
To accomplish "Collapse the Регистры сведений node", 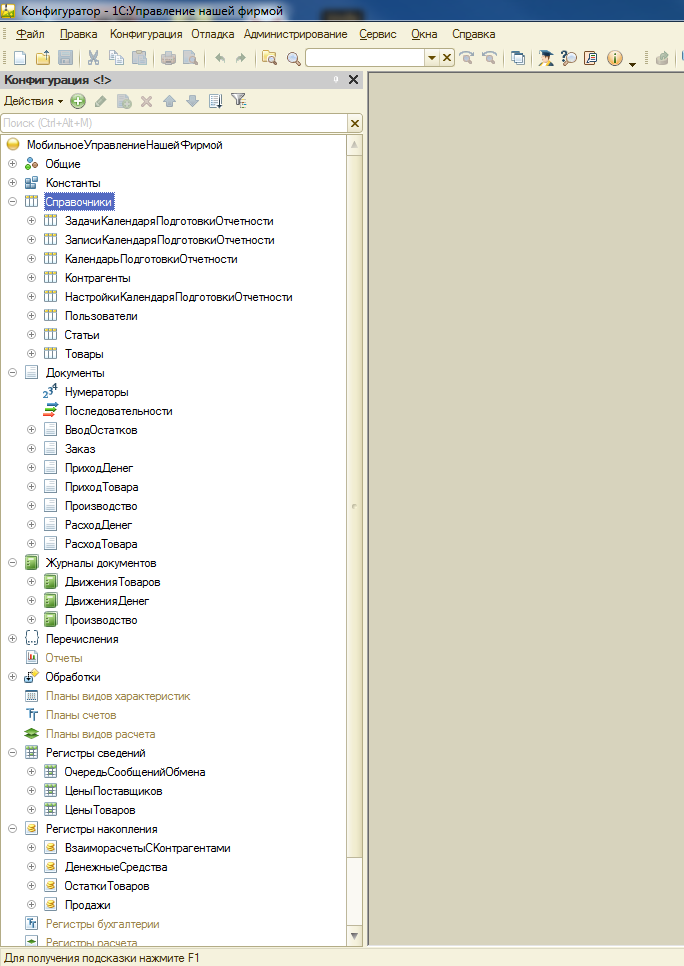I will tap(12, 753).
